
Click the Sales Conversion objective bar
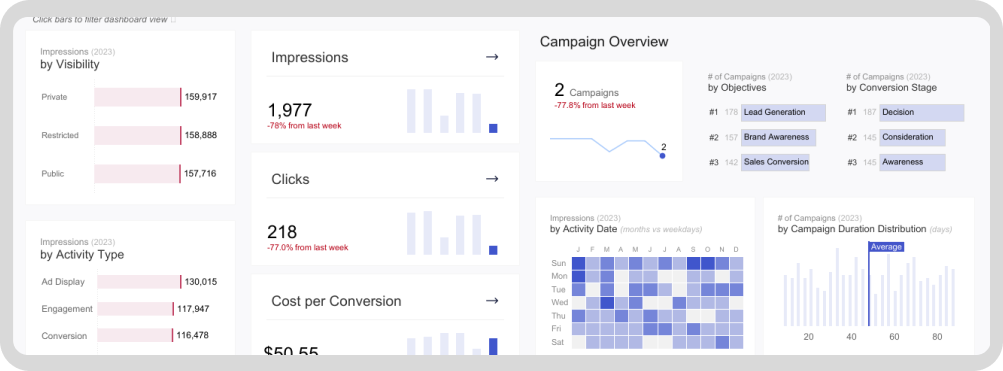click(775, 162)
